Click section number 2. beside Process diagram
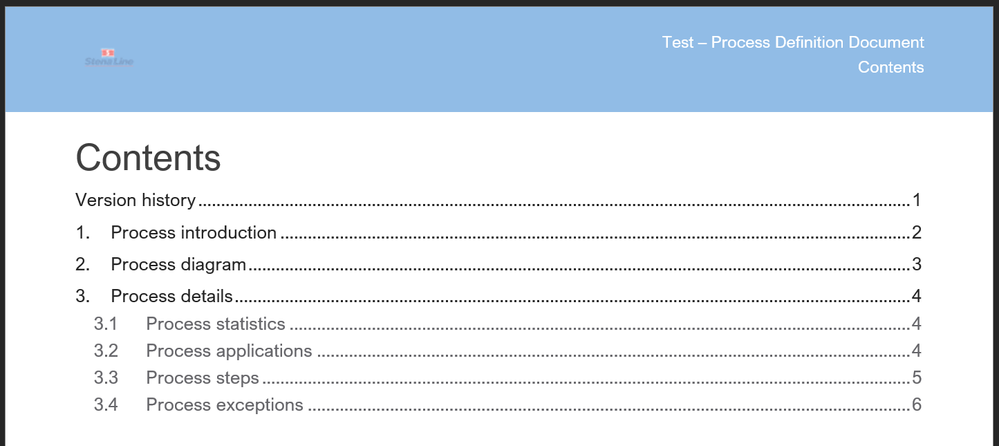This screenshot has width=999, height=446. [x=83, y=264]
